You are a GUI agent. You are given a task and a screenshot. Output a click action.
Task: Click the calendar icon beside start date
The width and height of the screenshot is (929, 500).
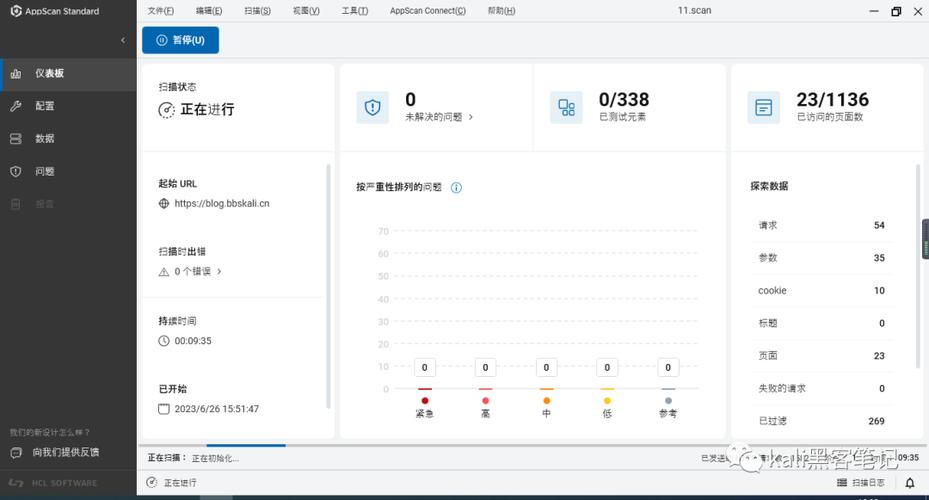click(164, 409)
